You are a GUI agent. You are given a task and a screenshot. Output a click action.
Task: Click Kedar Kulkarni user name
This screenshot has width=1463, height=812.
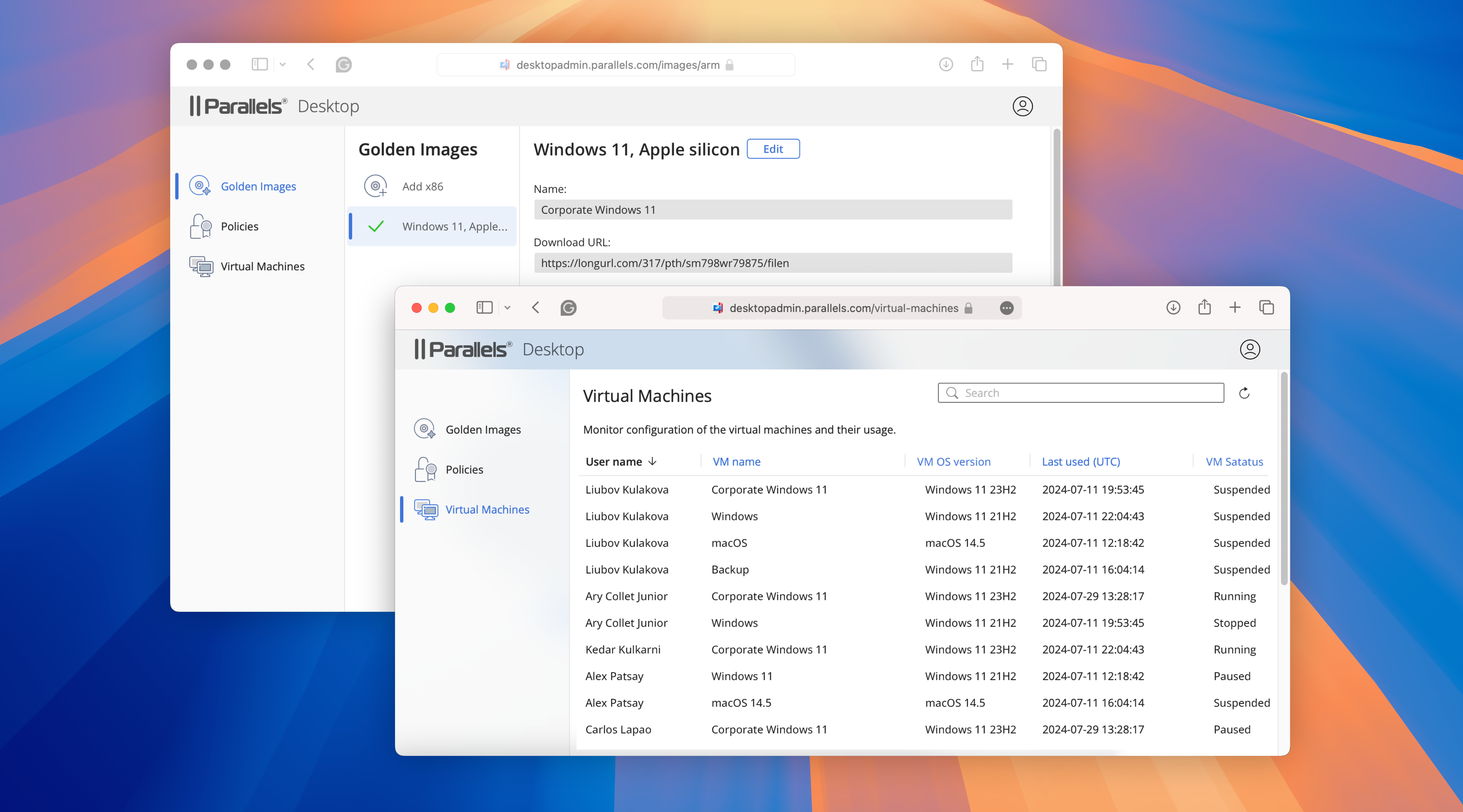(x=623, y=650)
